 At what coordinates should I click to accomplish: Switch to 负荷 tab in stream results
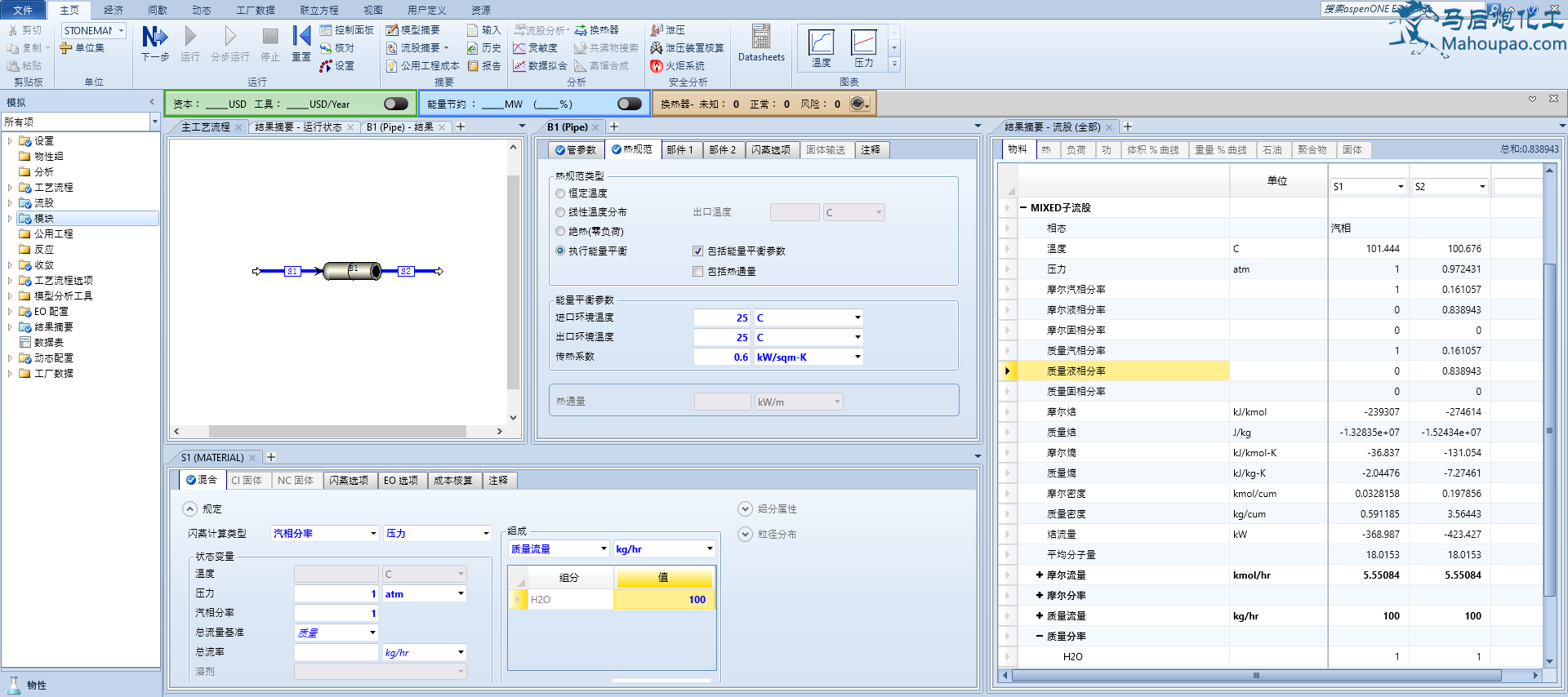(x=1076, y=150)
